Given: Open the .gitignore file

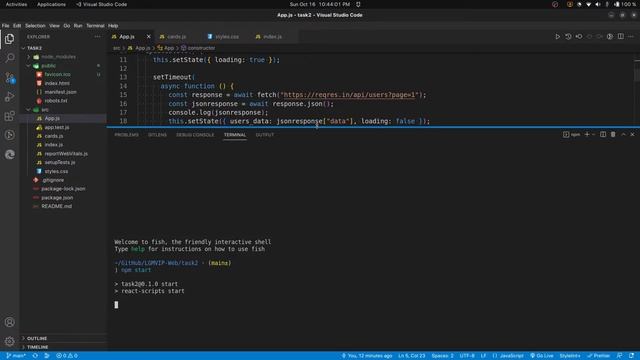Looking at the screenshot, I should point(53,180).
